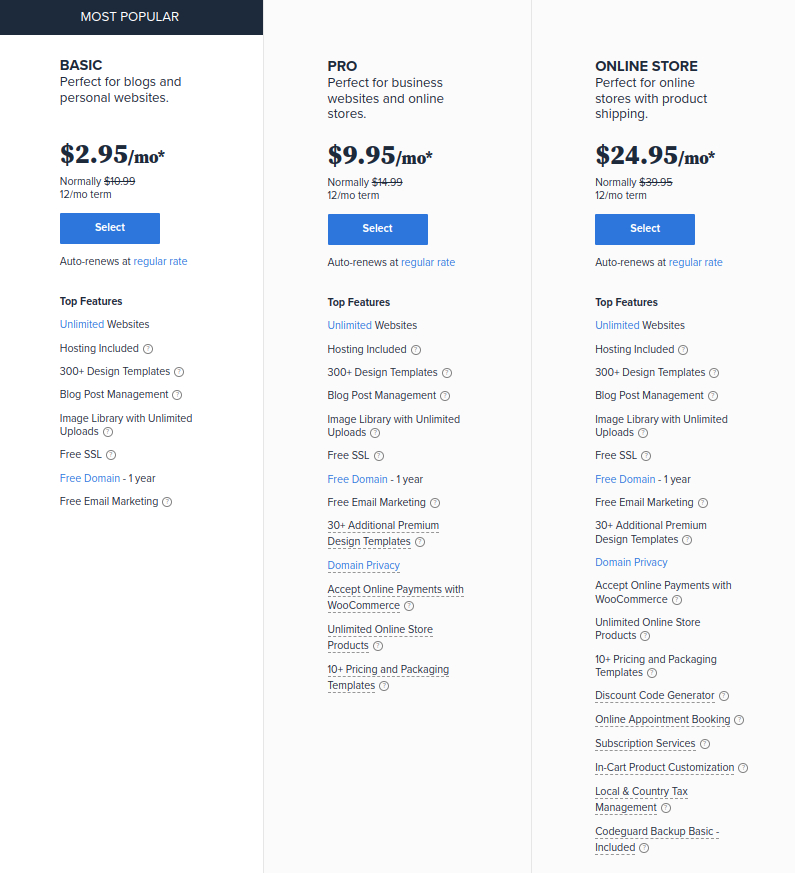795x873 pixels.
Task: Click help icon beside Pro WooCommerce payments
Action: coord(409,606)
